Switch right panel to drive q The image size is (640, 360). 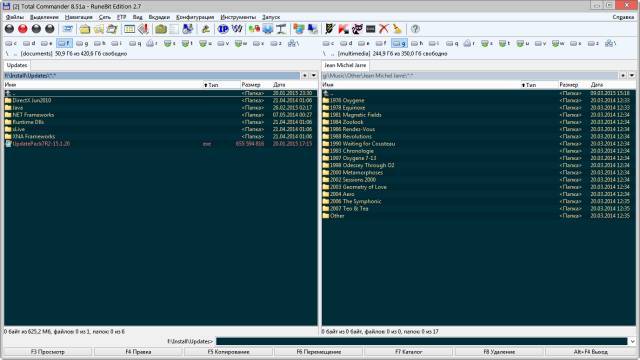[452, 43]
